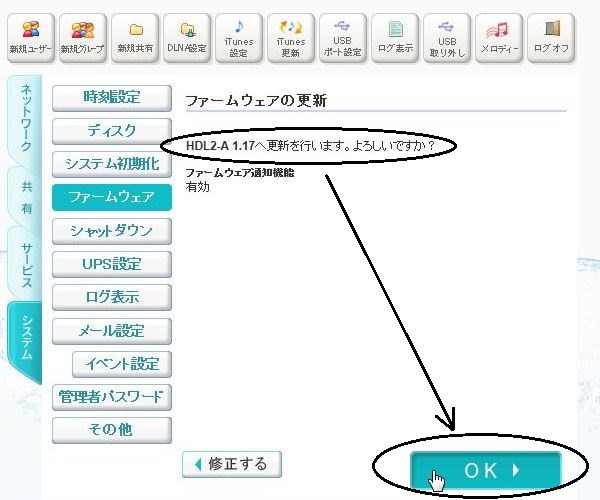Click the 有効 status value
Screen dimensions: 600x500
(197, 187)
